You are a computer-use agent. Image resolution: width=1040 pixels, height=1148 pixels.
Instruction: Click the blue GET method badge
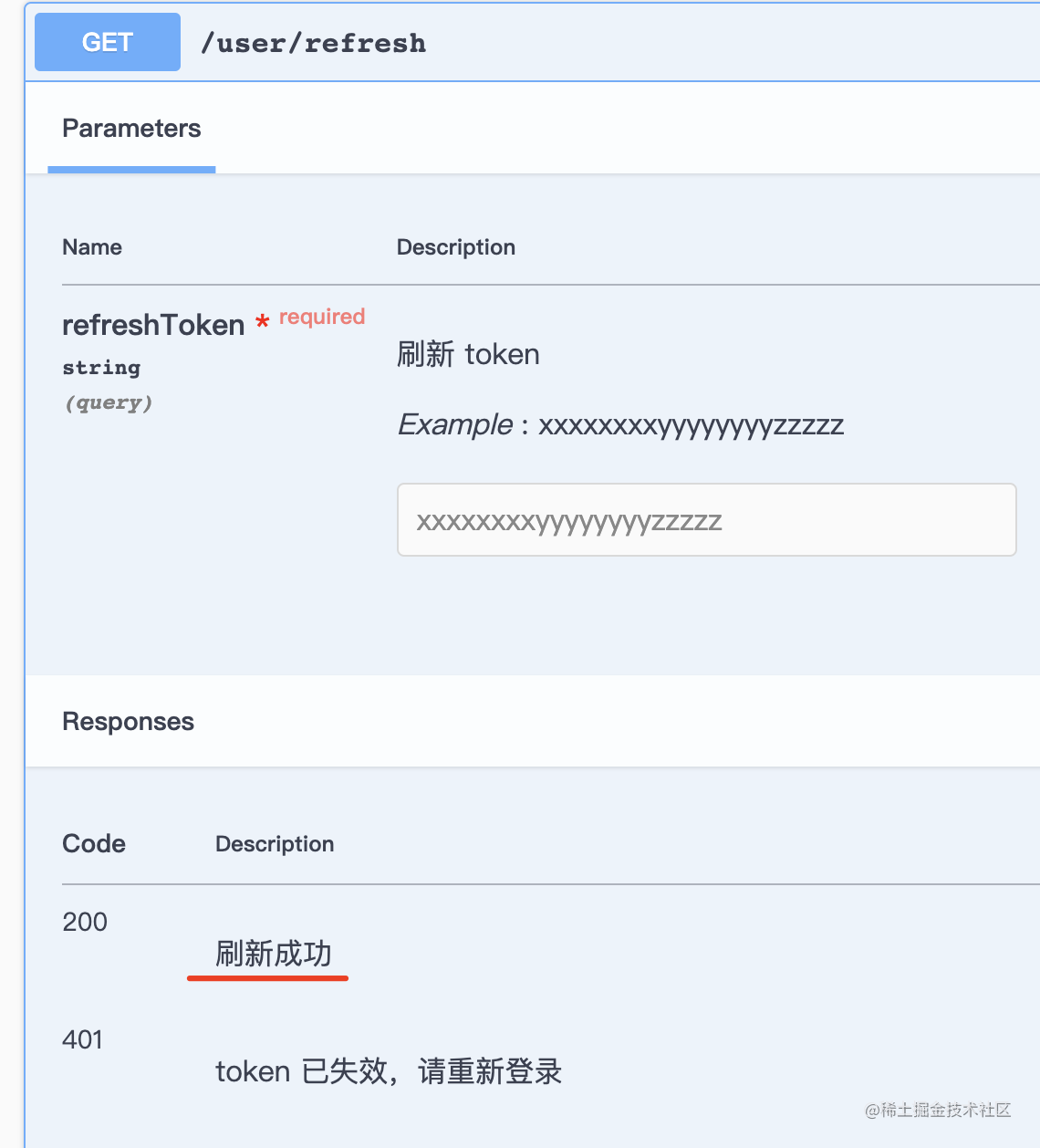pyautogui.click(x=108, y=42)
